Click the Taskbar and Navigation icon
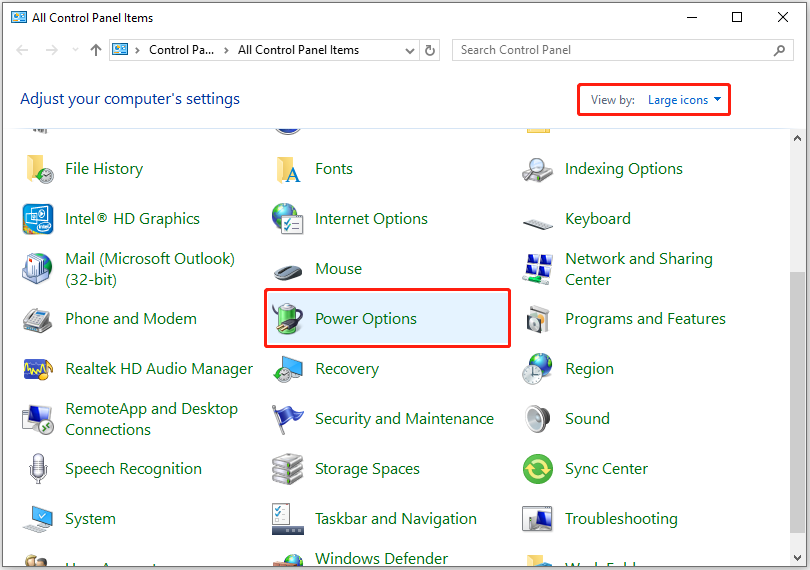Viewport: 810px width, 570px height. click(x=288, y=519)
